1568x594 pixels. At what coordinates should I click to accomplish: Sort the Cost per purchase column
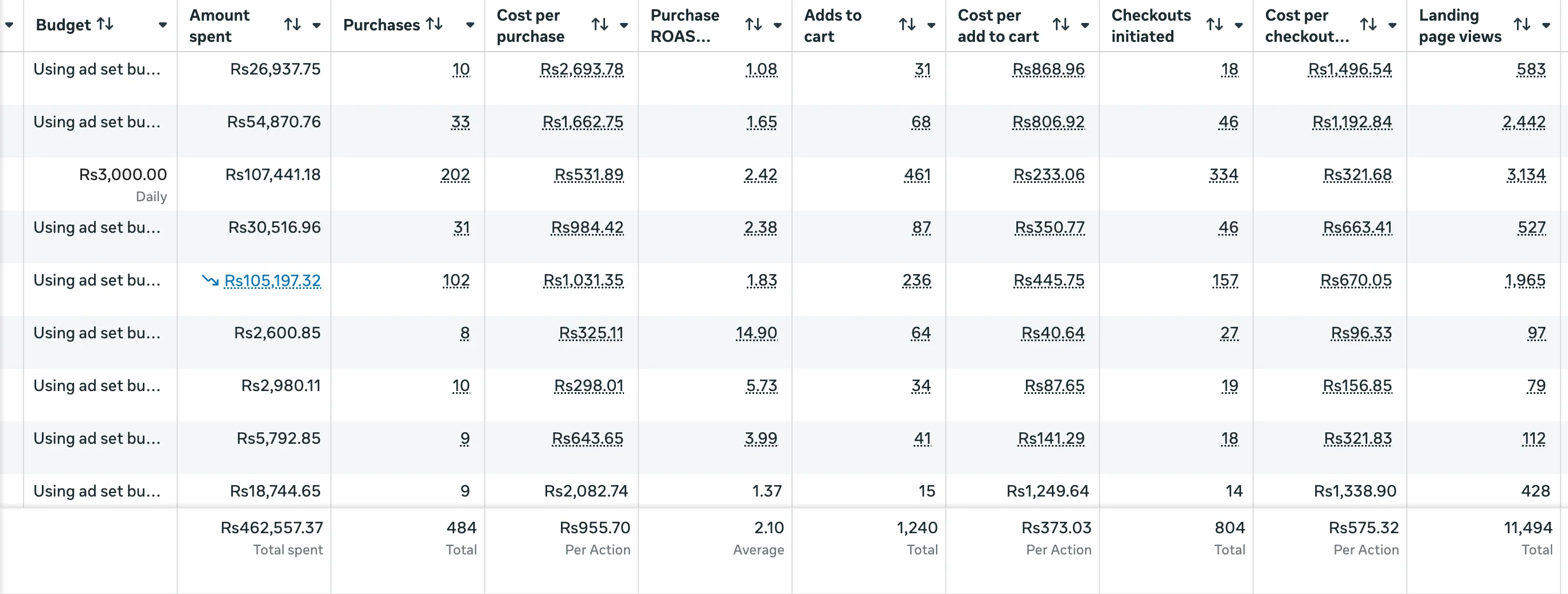(x=600, y=25)
